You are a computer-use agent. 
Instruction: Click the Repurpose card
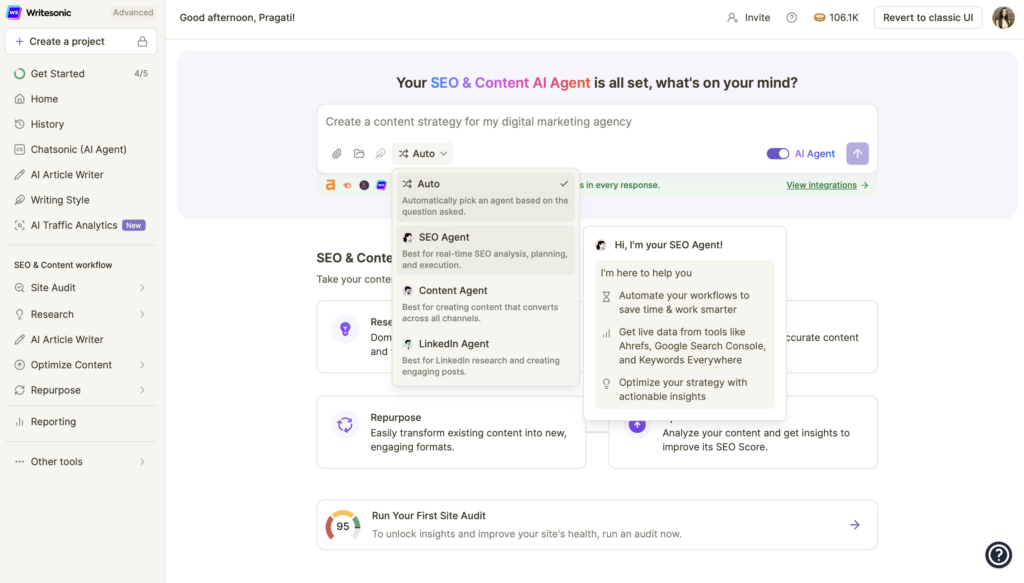pos(451,432)
